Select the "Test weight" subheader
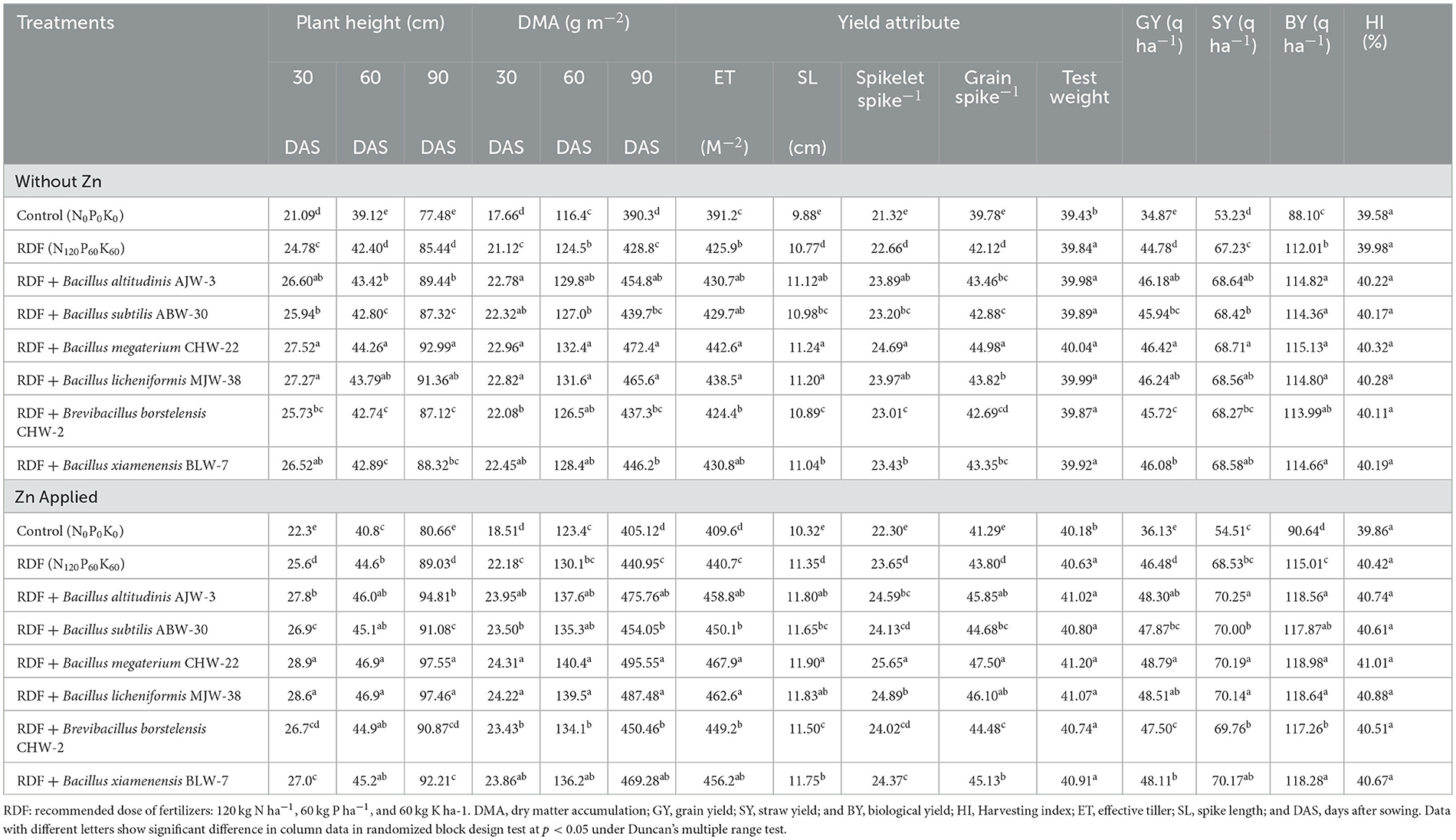The height and width of the screenshot is (840, 1456). (x=1079, y=87)
